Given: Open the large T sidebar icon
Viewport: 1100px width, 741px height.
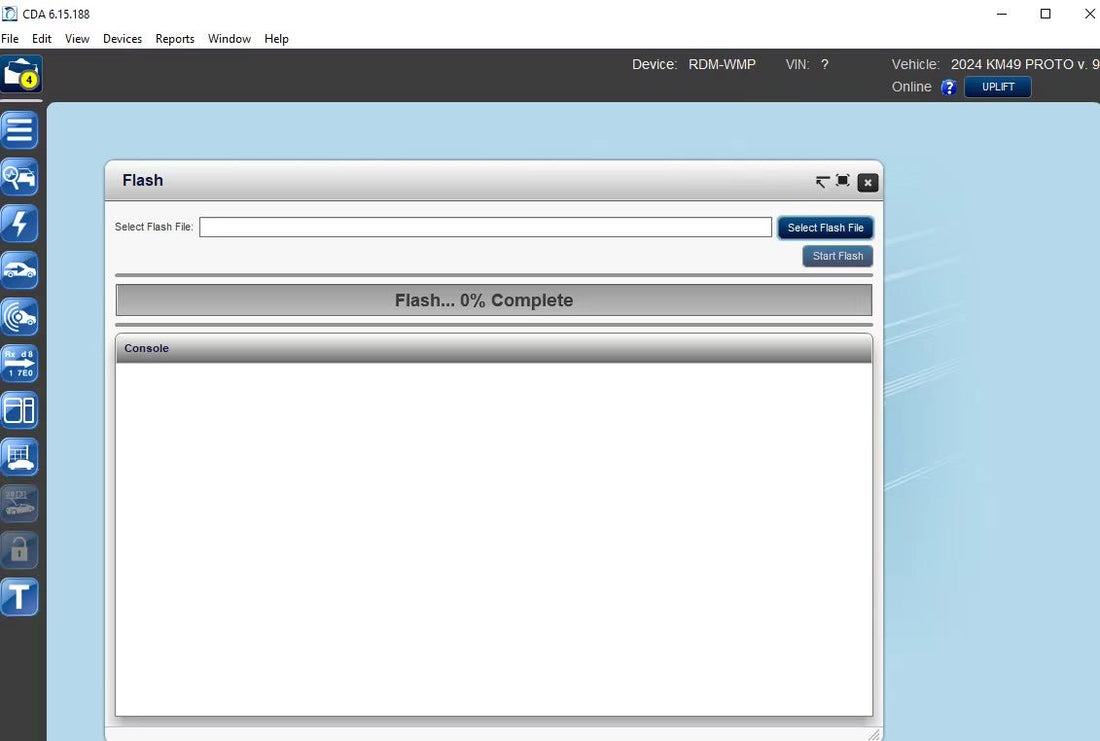Looking at the screenshot, I should coord(20,597).
